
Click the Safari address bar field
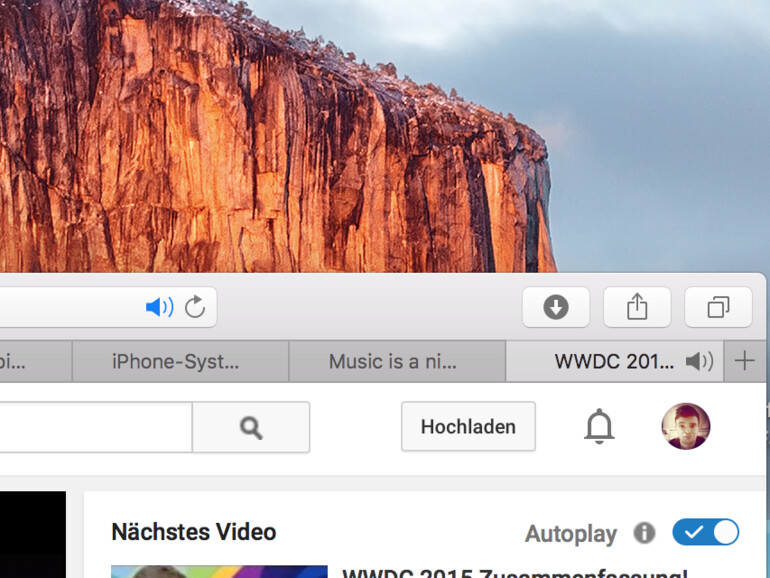(x=108, y=307)
